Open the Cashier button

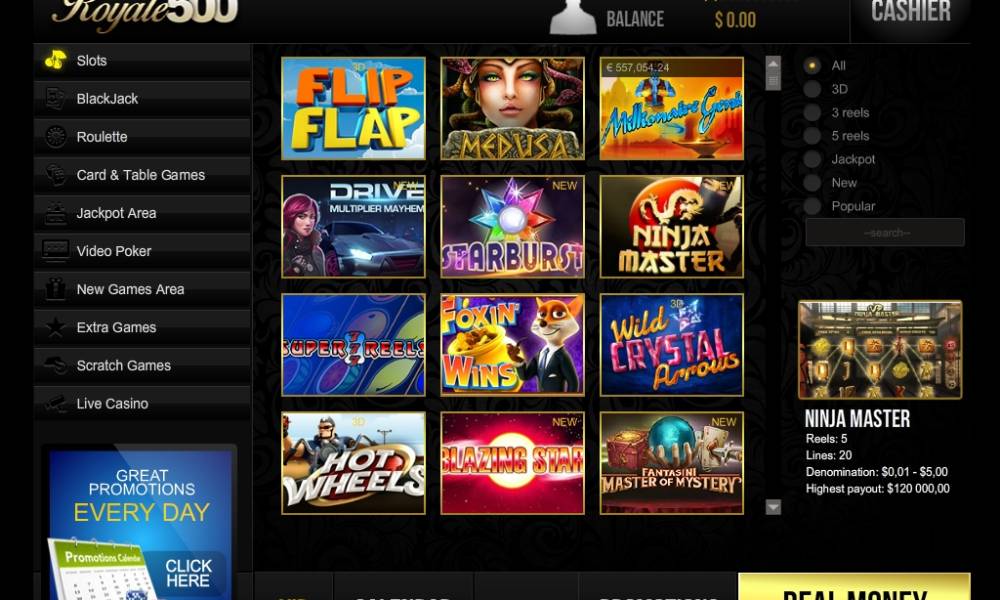(911, 13)
